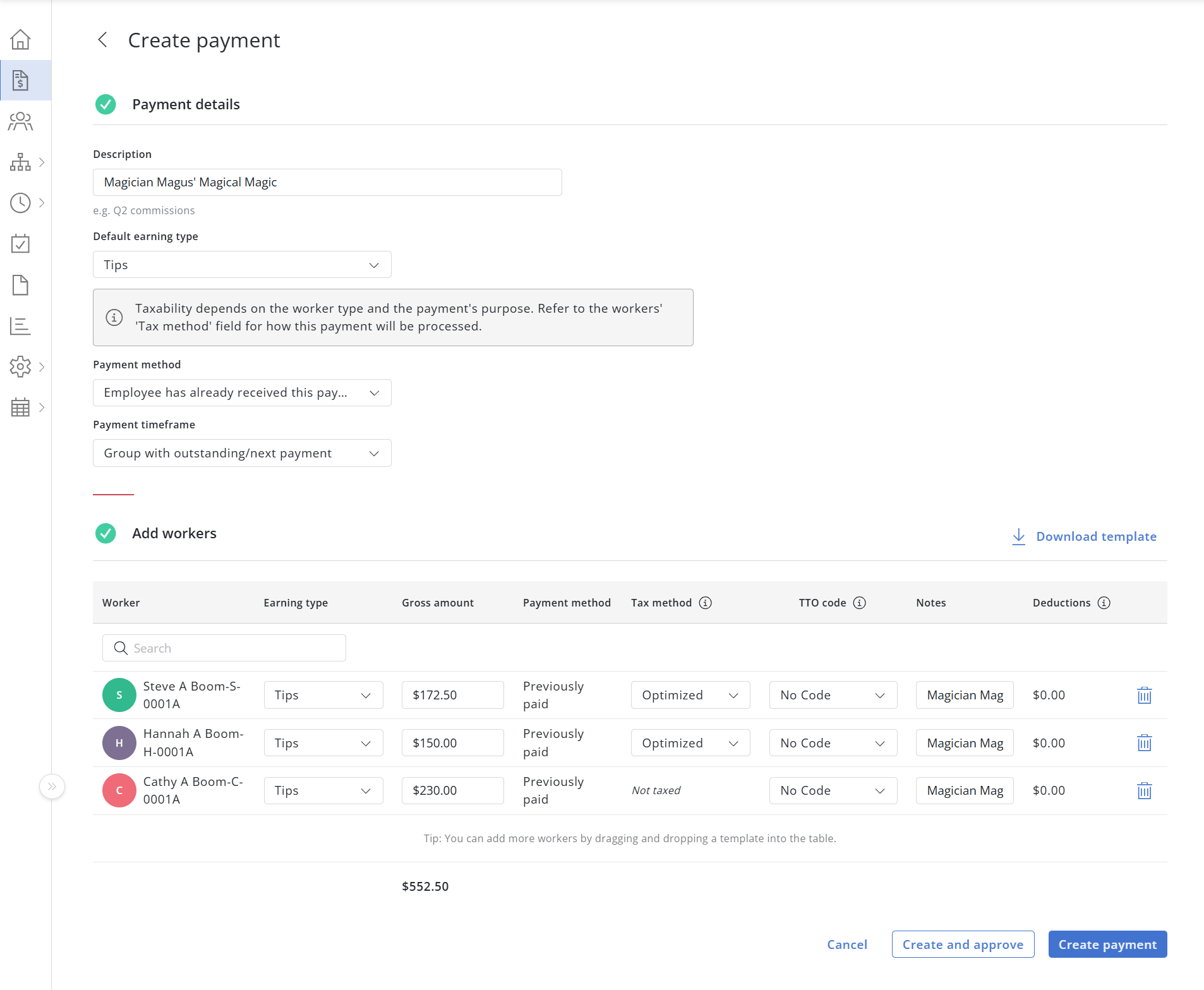Go back using the arrow beside Create payment

pyautogui.click(x=102, y=40)
